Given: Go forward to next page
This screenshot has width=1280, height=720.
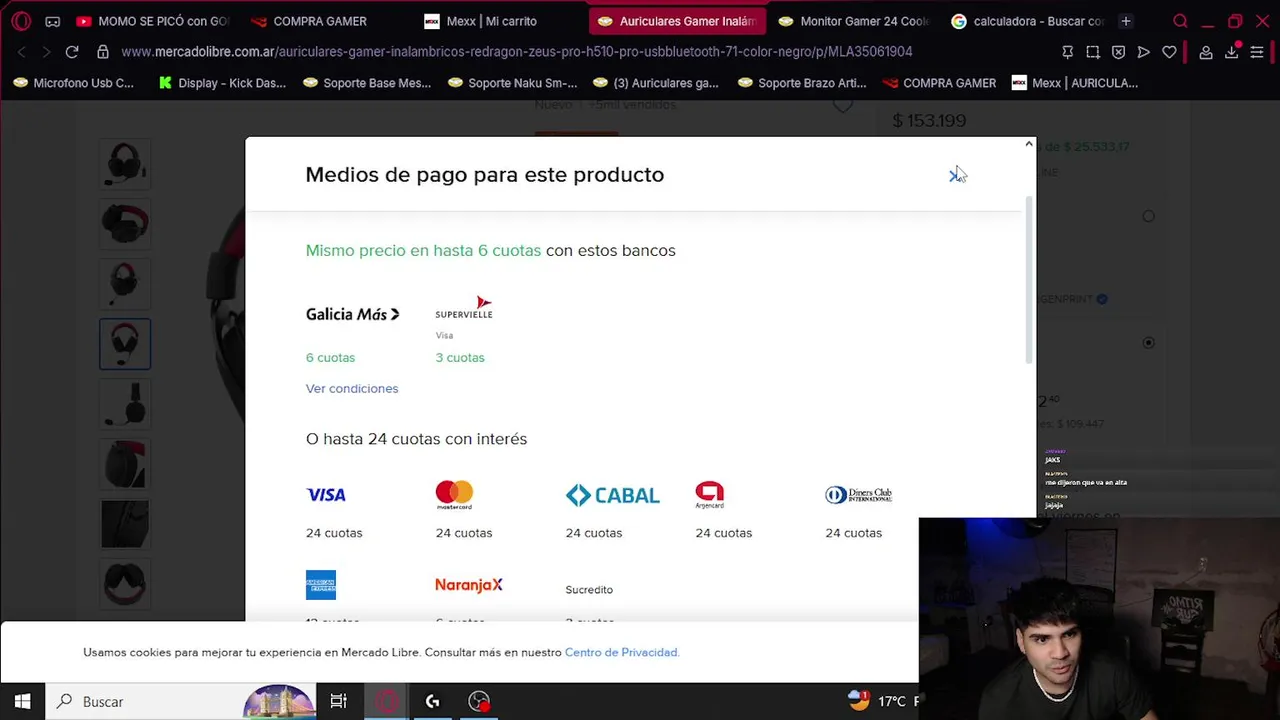Looking at the screenshot, I should (x=46, y=52).
